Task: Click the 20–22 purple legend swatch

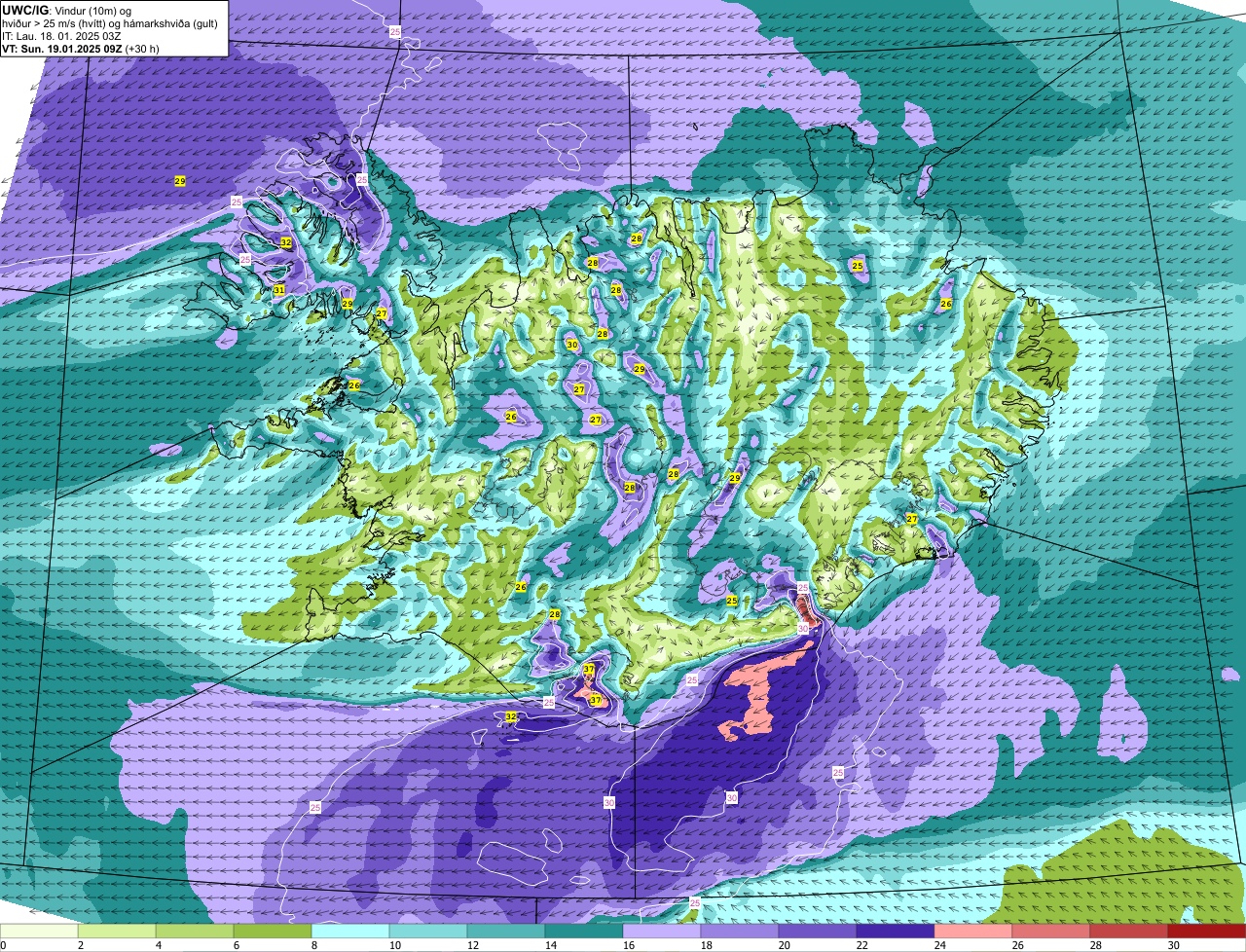Action: coord(818,931)
